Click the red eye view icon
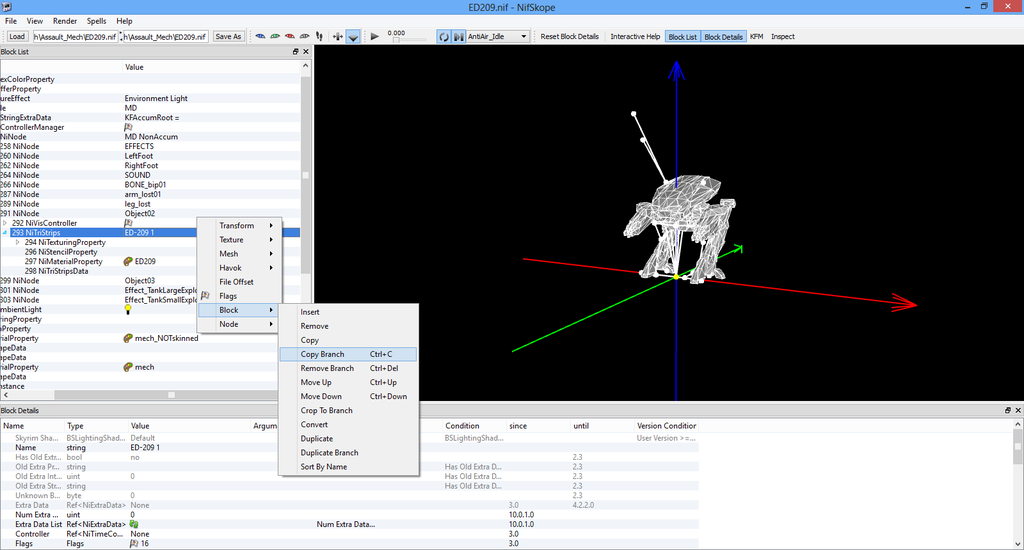Viewport: 1024px width, 550px height. click(x=289, y=37)
